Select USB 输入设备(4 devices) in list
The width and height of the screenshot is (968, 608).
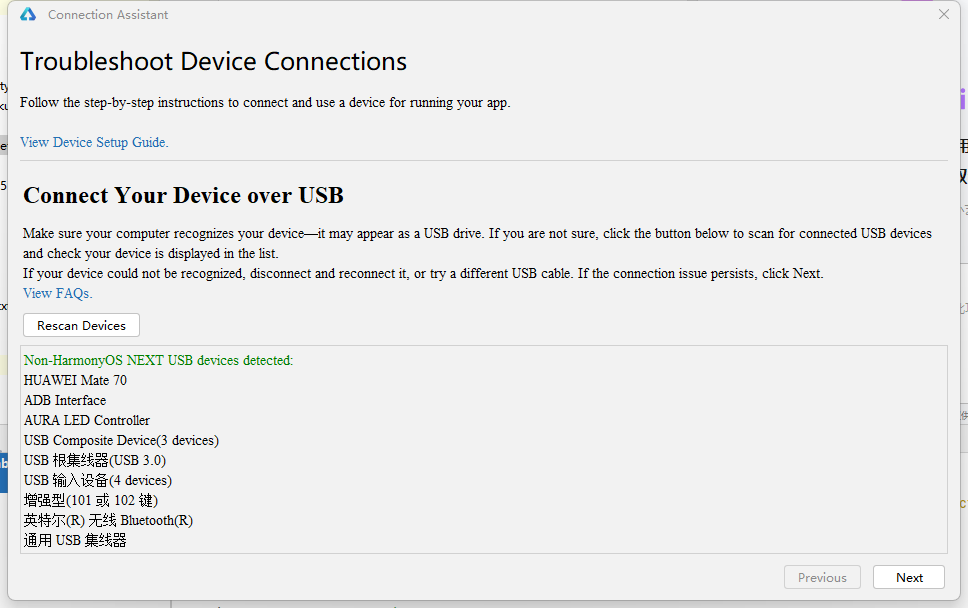point(98,480)
